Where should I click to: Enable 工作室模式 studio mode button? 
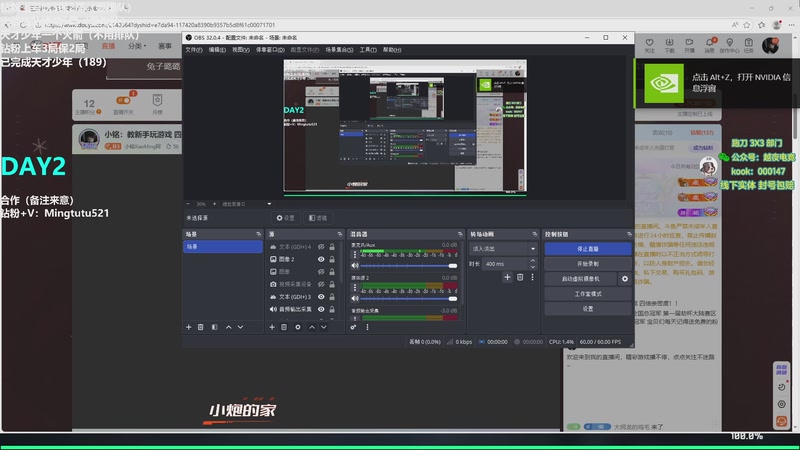click(x=588, y=294)
